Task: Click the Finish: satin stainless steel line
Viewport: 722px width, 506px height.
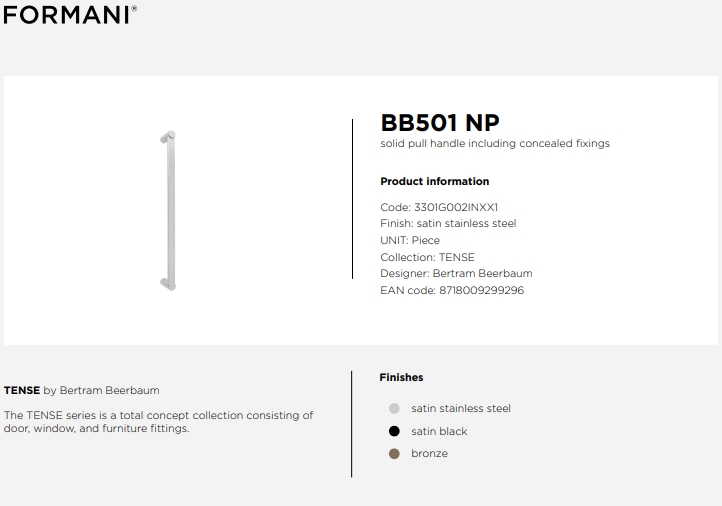Action: click(x=448, y=223)
